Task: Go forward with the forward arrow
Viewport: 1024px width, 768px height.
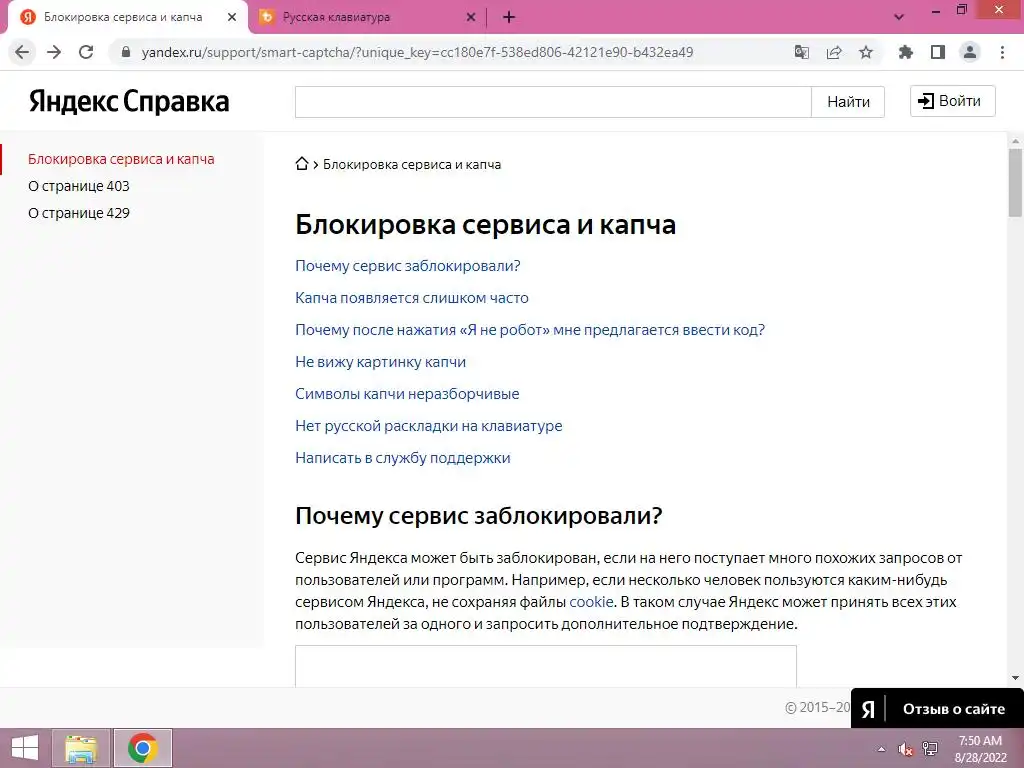Action: click(x=54, y=52)
